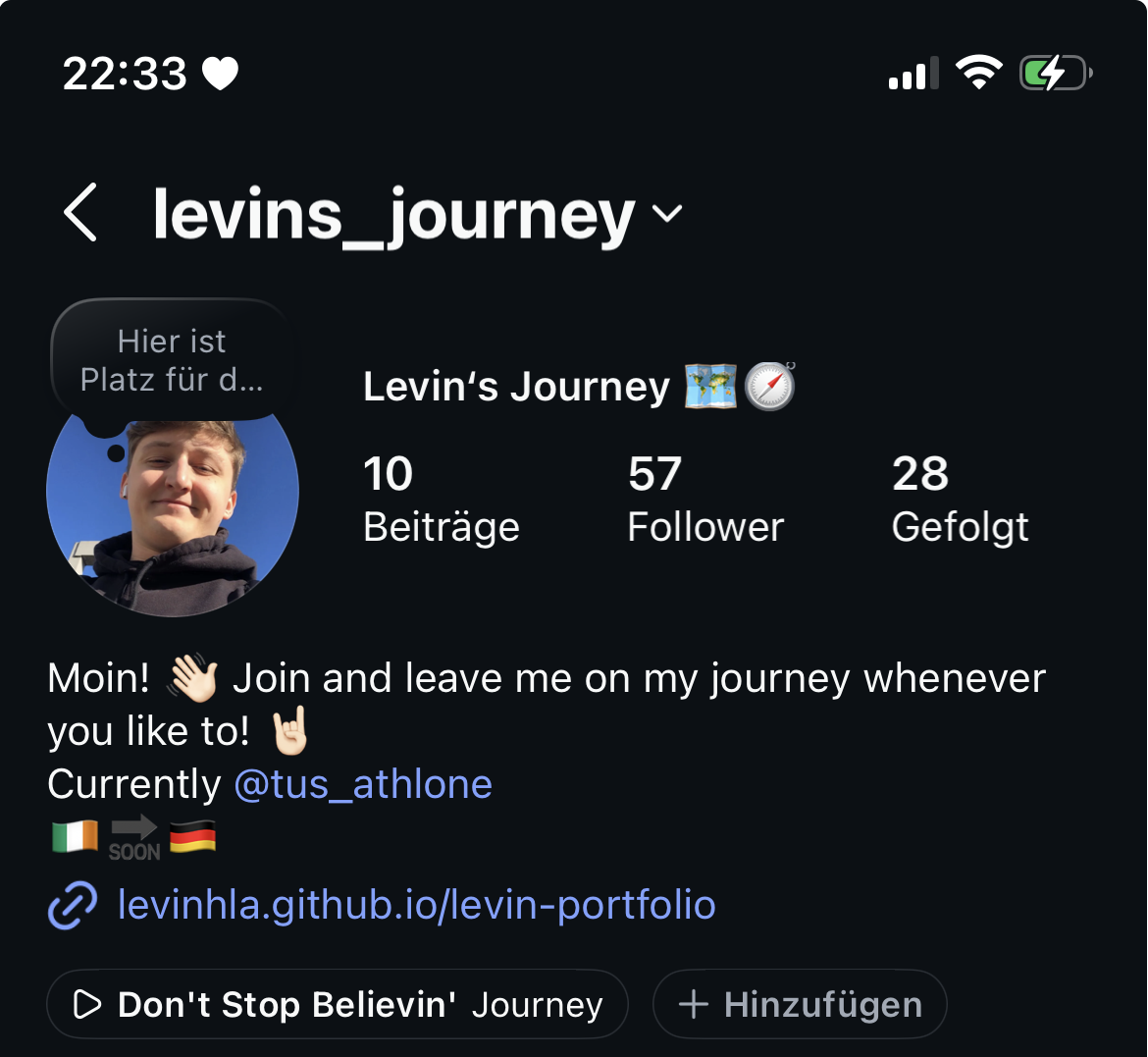Tap the back arrow icon
1148x1057 pixels.
(80, 212)
